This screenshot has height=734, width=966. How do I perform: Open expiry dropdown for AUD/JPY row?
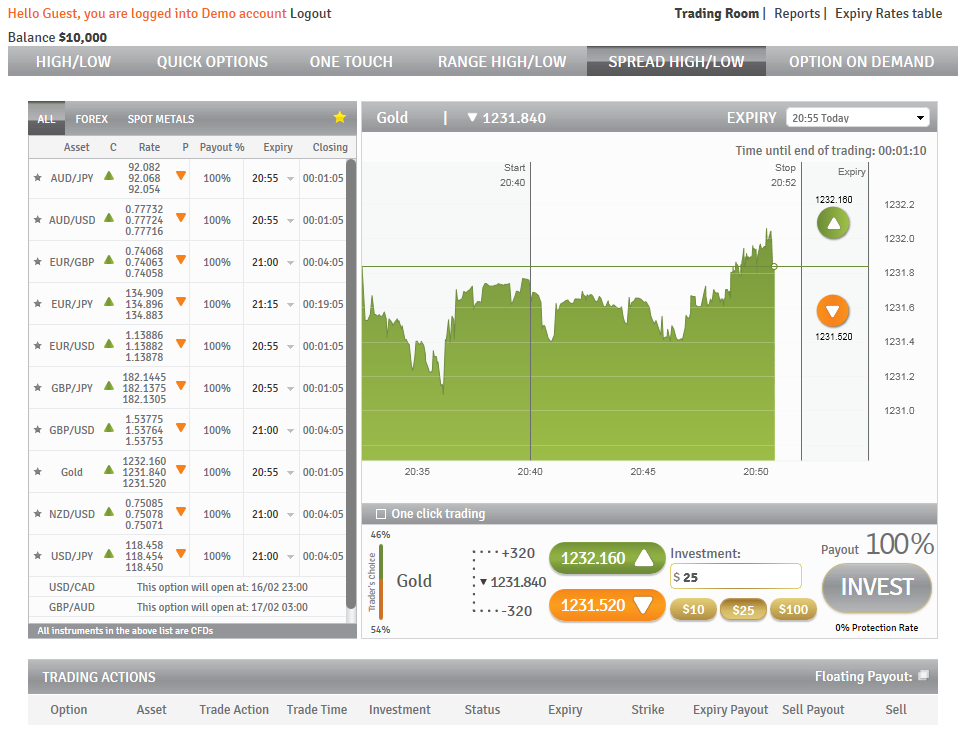pos(290,179)
